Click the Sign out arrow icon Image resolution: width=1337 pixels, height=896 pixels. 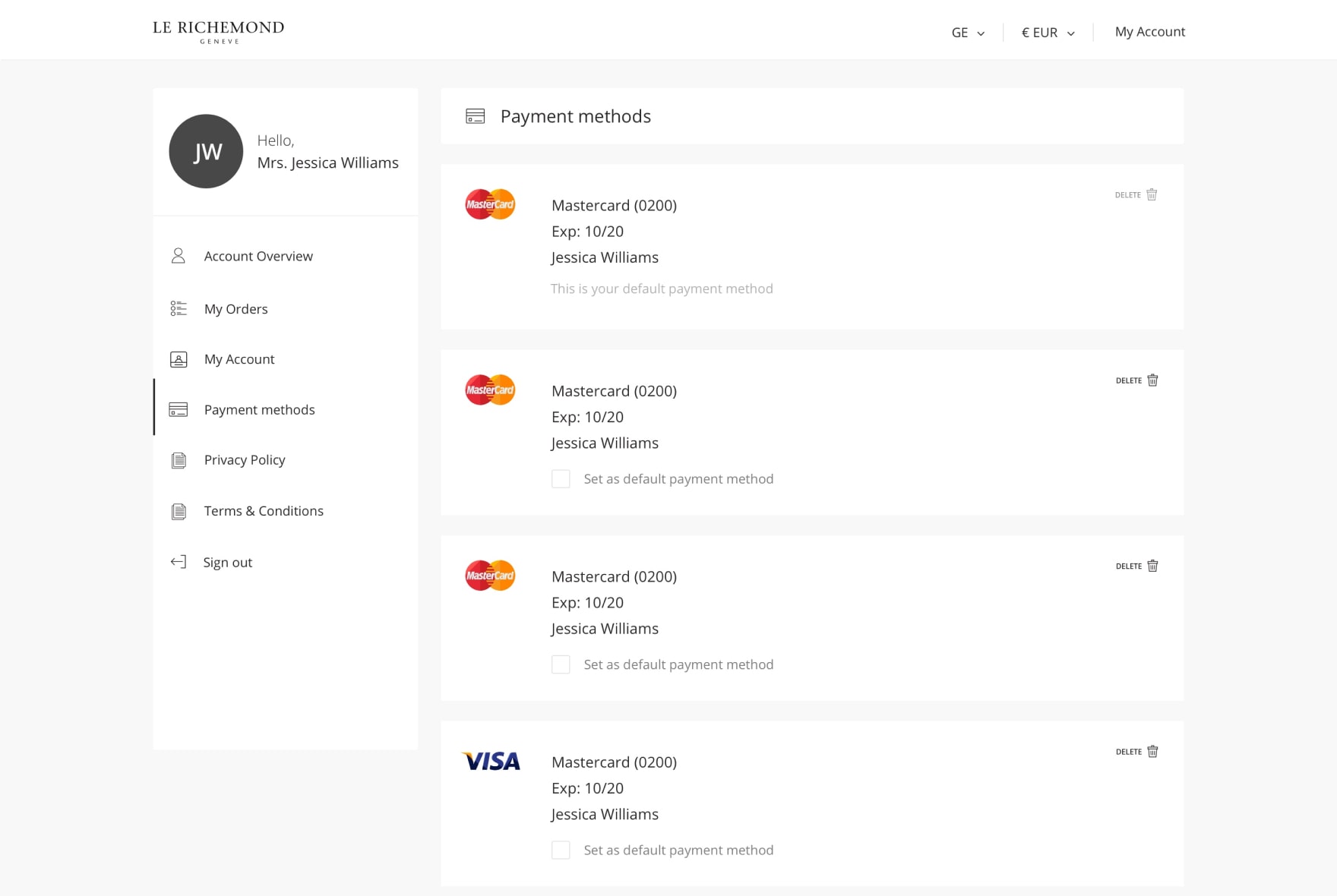point(179,562)
